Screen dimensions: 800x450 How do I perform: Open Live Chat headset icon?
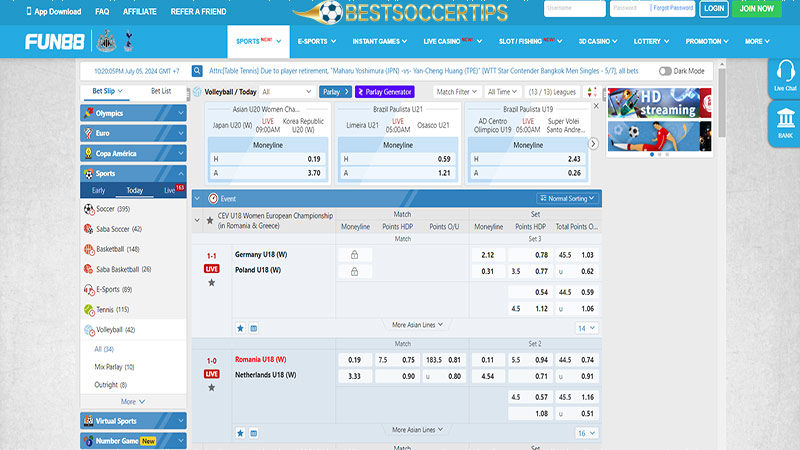785,71
